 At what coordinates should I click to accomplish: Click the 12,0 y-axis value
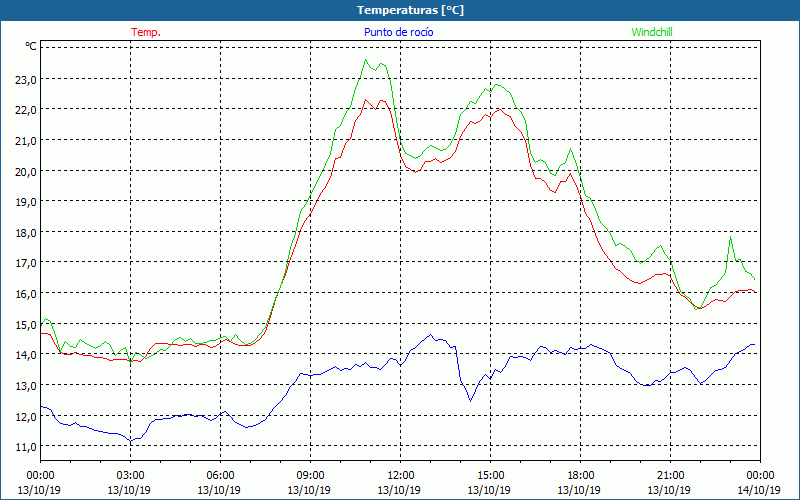pos(26,416)
